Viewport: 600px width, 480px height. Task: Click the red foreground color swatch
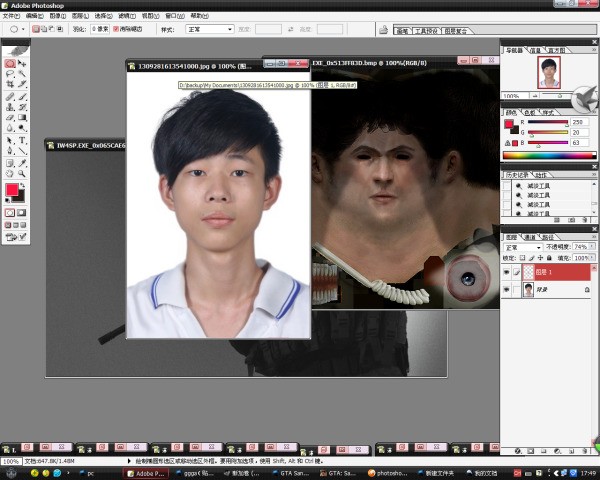click(x=13, y=189)
